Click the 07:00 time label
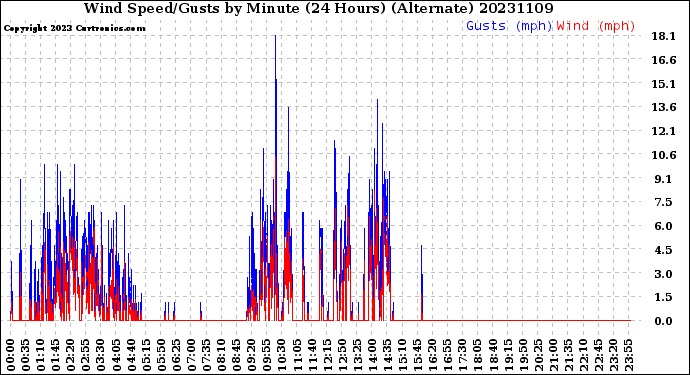Image resolution: width=690 pixels, height=375 pixels. 192,355
